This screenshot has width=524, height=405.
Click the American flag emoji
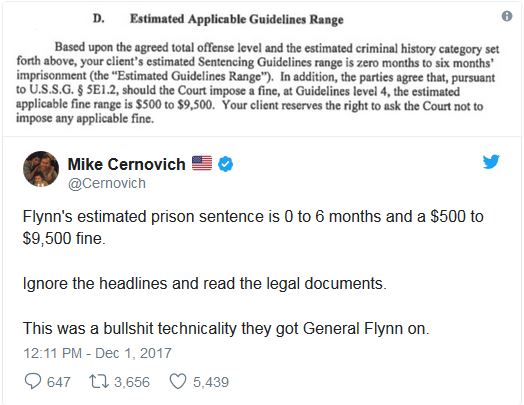[x=202, y=163]
